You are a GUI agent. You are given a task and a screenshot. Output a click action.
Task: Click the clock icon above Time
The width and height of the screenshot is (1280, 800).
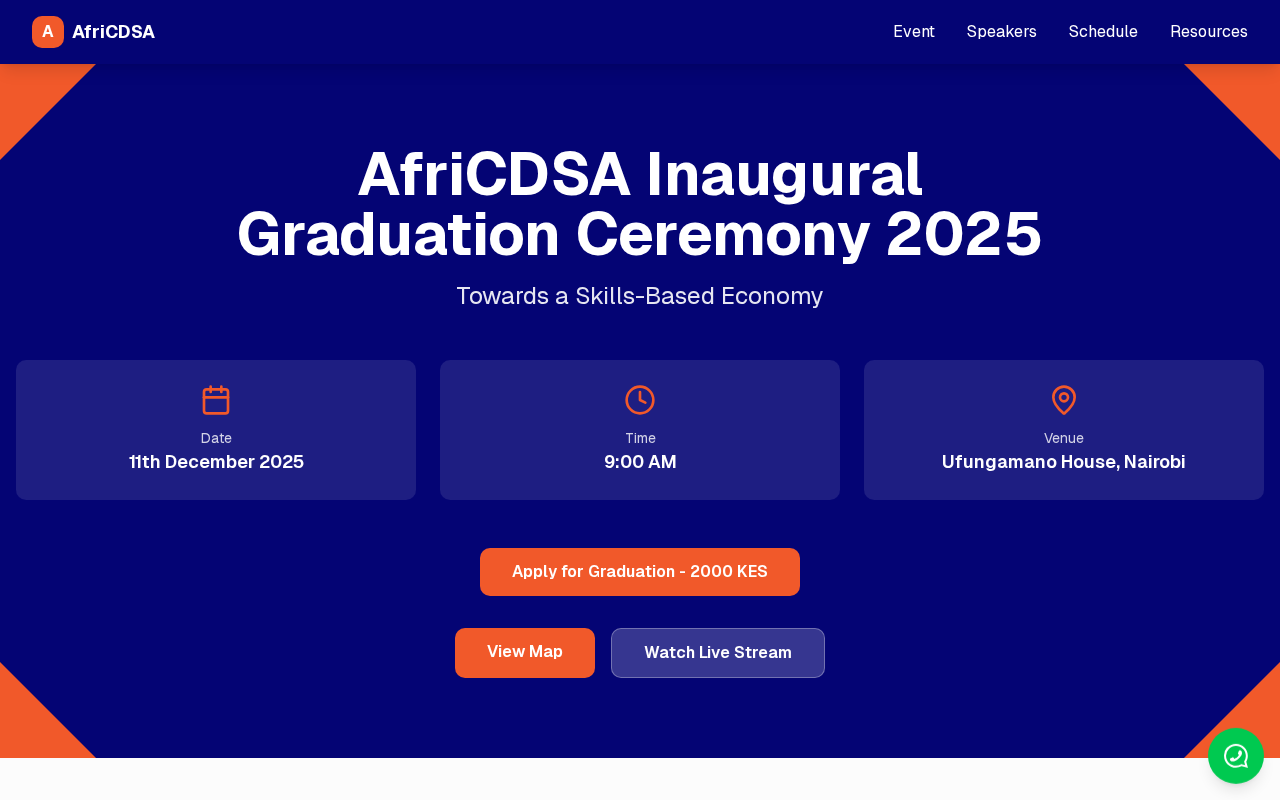(x=640, y=400)
